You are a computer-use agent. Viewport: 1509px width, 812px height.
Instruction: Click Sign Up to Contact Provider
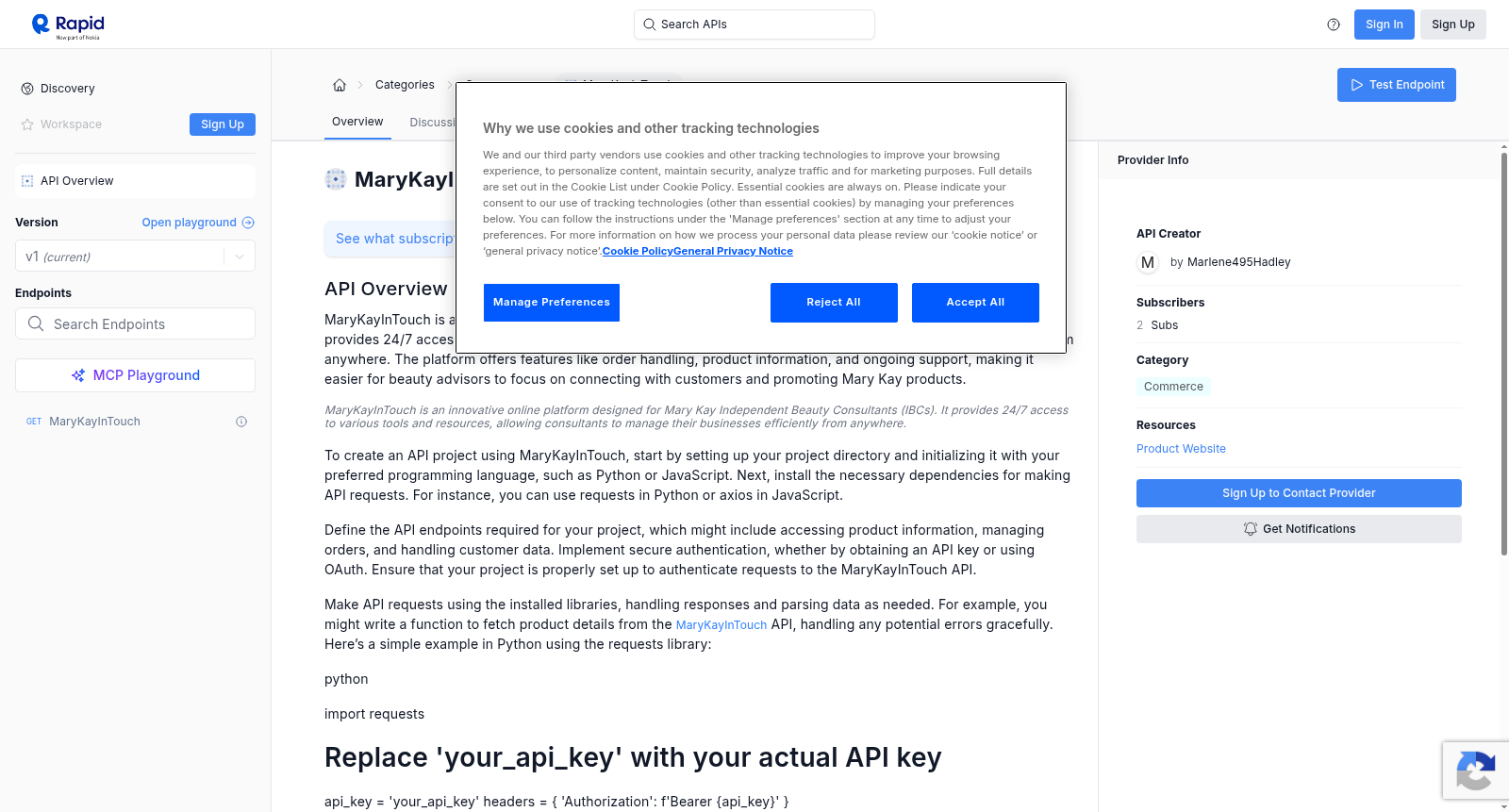(1299, 493)
